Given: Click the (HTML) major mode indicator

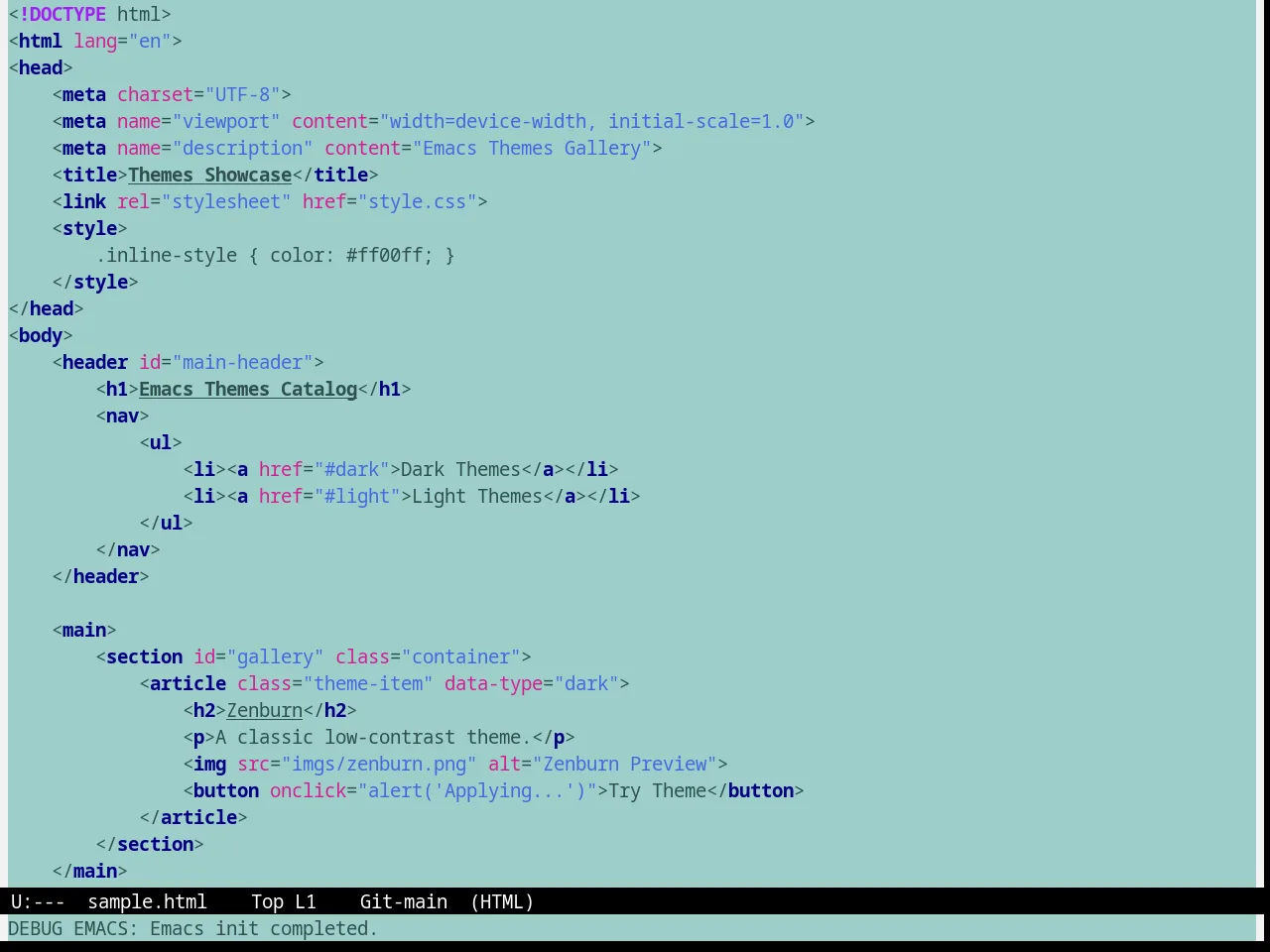Looking at the screenshot, I should 502,901.
